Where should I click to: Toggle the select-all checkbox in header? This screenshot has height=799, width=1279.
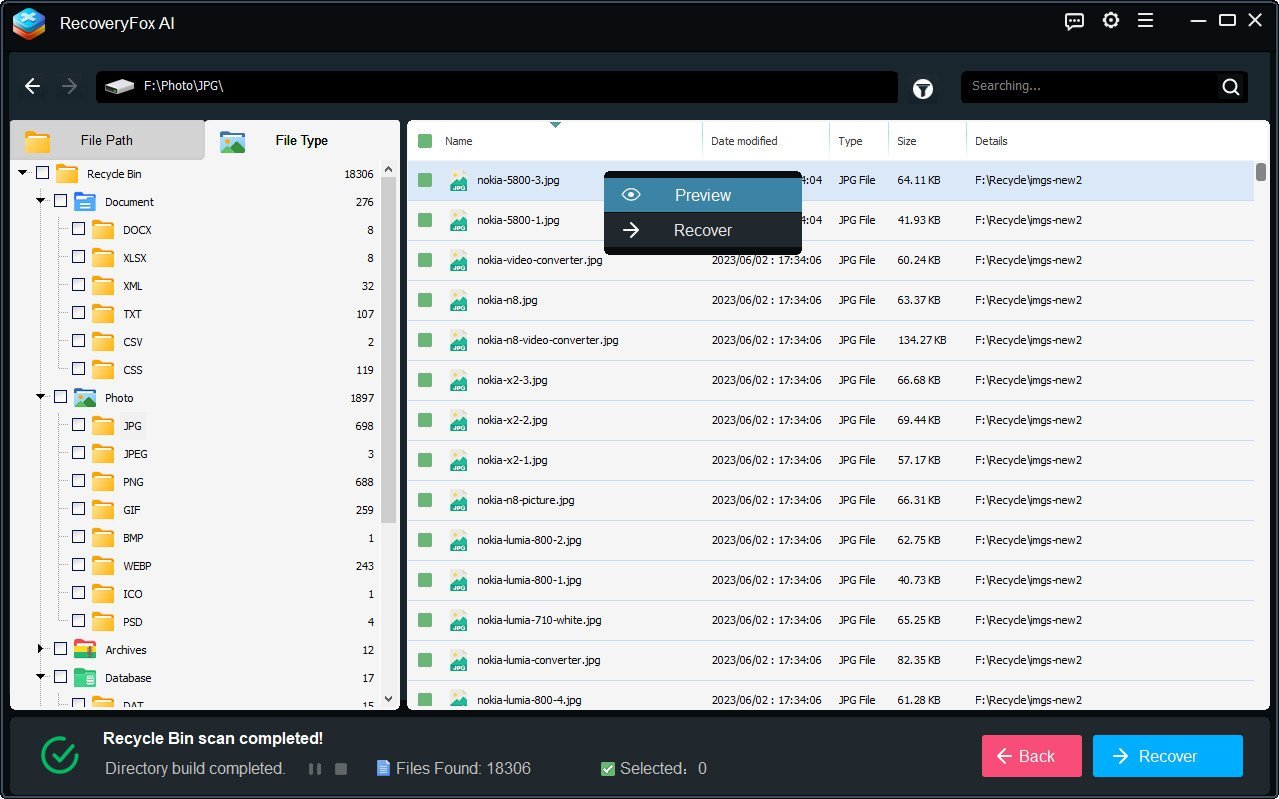[x=425, y=141]
